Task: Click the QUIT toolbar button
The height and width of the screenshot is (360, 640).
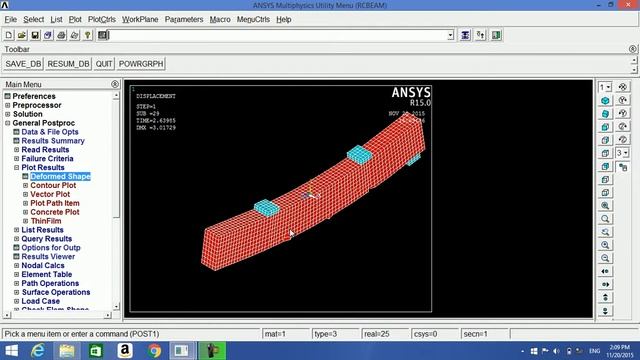Action: pos(104,64)
